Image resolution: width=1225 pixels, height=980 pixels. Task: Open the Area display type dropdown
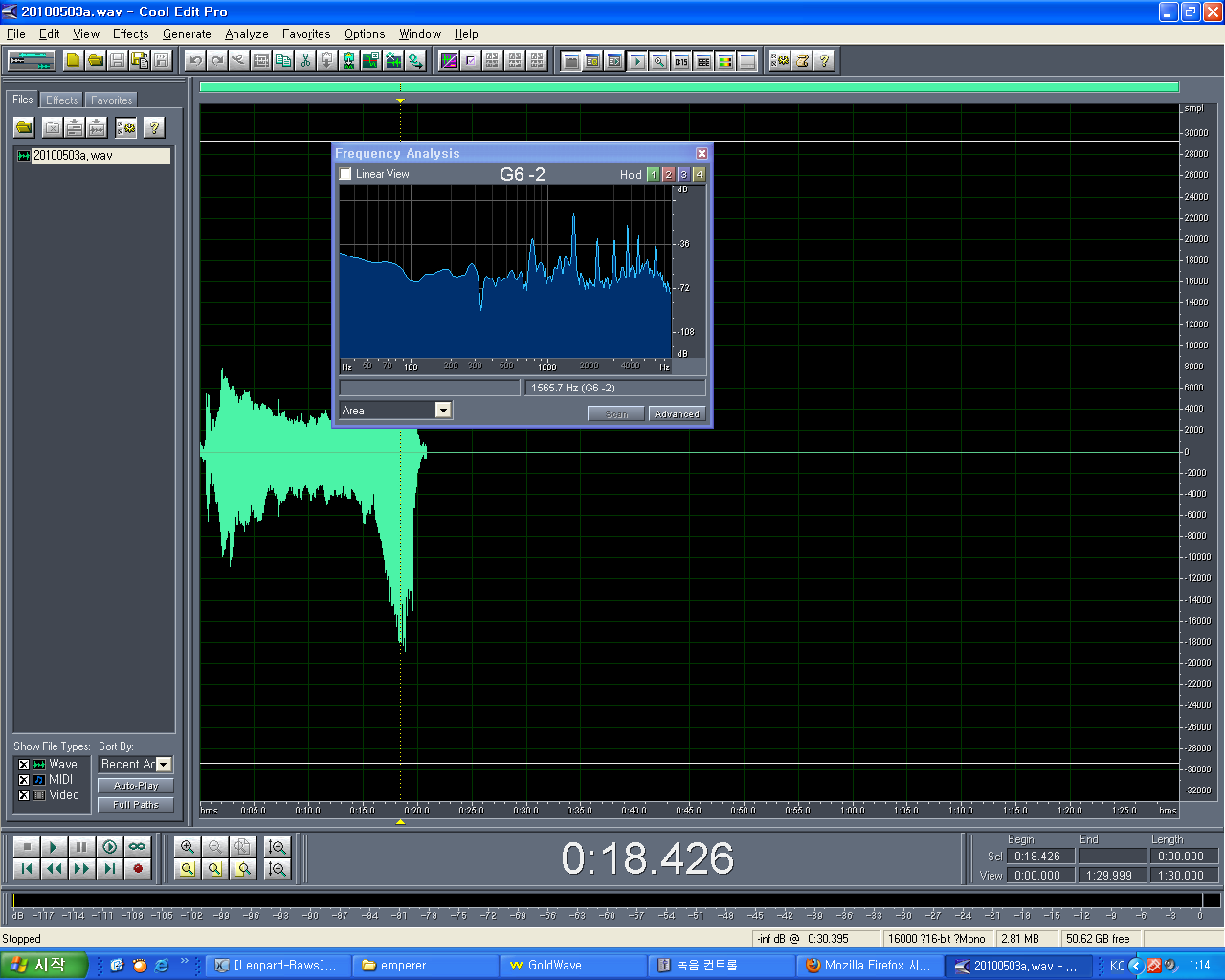pos(442,411)
